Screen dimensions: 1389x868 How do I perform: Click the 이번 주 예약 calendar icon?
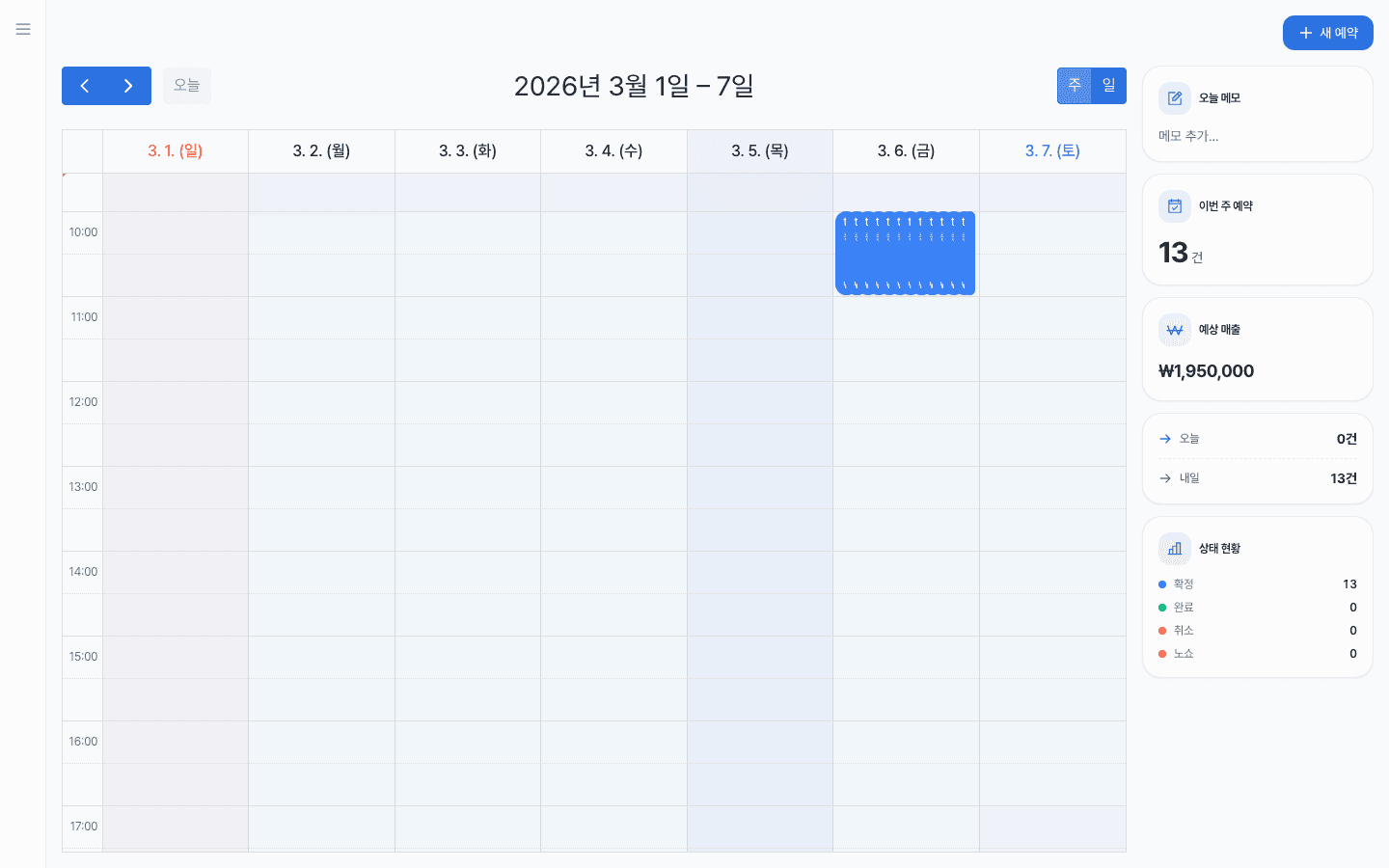[1174, 206]
